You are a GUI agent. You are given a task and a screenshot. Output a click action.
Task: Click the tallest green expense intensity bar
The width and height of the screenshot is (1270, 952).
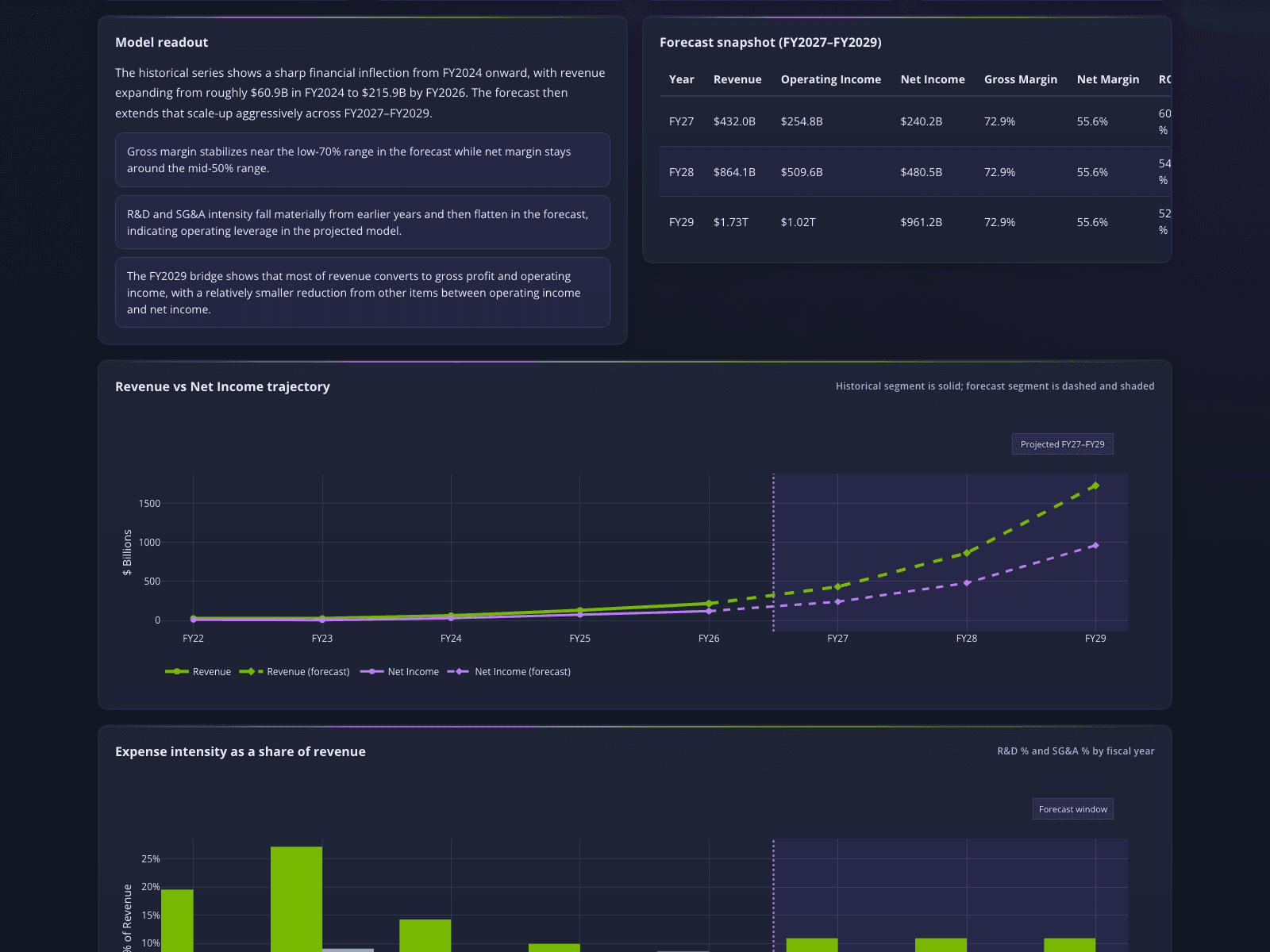[296, 898]
